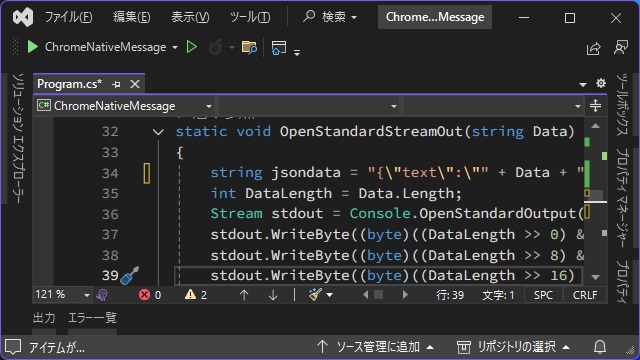Toggle SPC indentation mode
Image resolution: width=640 pixels, height=360 pixels.
point(543,295)
